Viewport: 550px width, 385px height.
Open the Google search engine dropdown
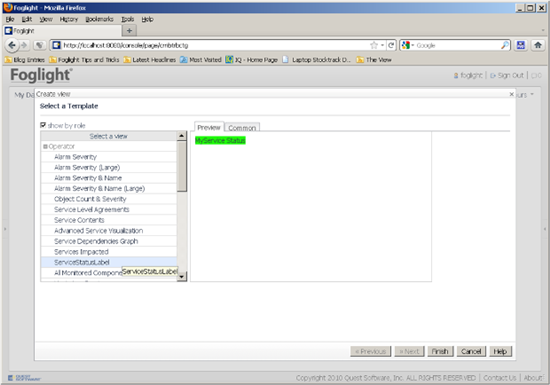pyautogui.click(x=408, y=45)
